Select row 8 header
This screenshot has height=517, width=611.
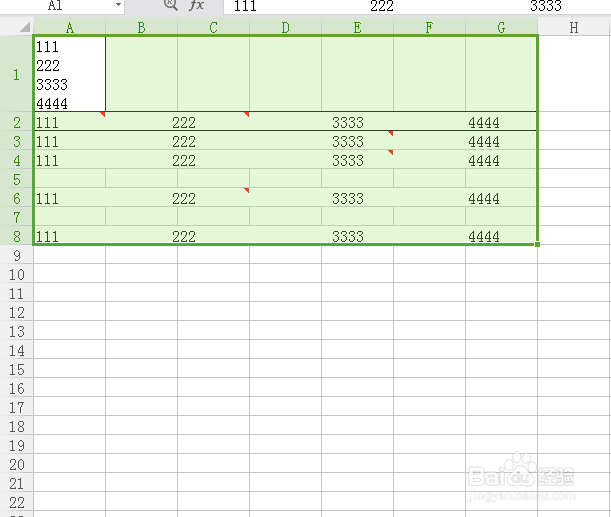point(16,236)
